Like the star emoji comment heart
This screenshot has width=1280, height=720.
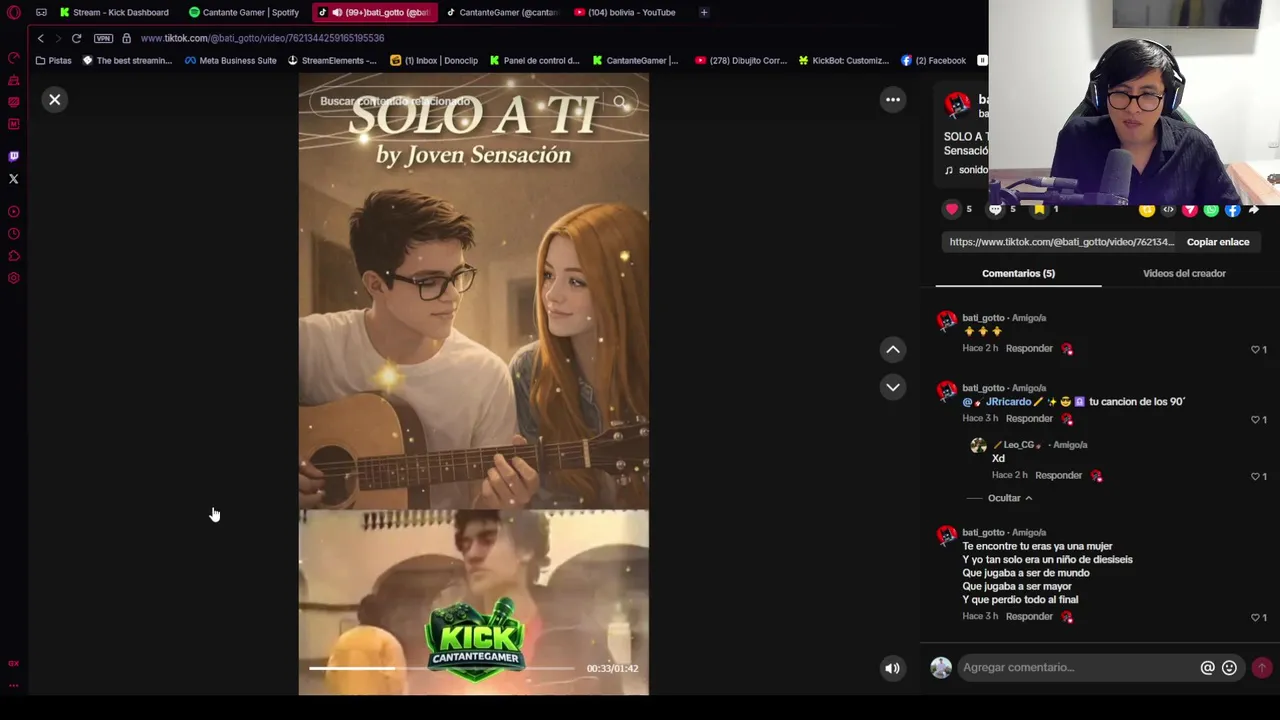pos(1256,349)
